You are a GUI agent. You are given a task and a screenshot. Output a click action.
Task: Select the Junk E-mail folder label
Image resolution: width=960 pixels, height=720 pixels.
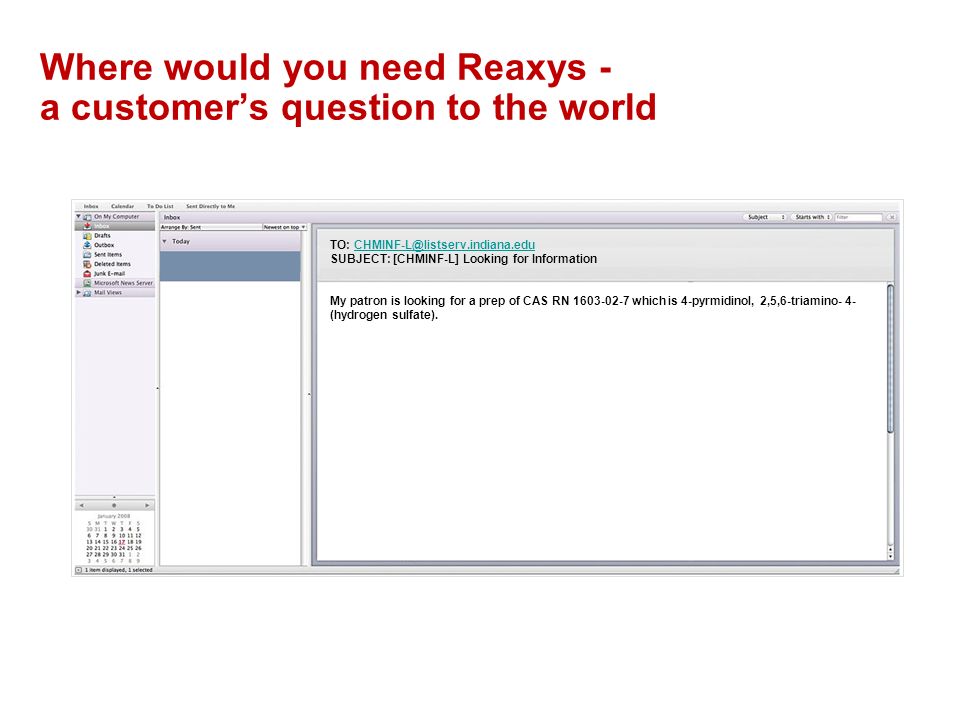coord(110,274)
